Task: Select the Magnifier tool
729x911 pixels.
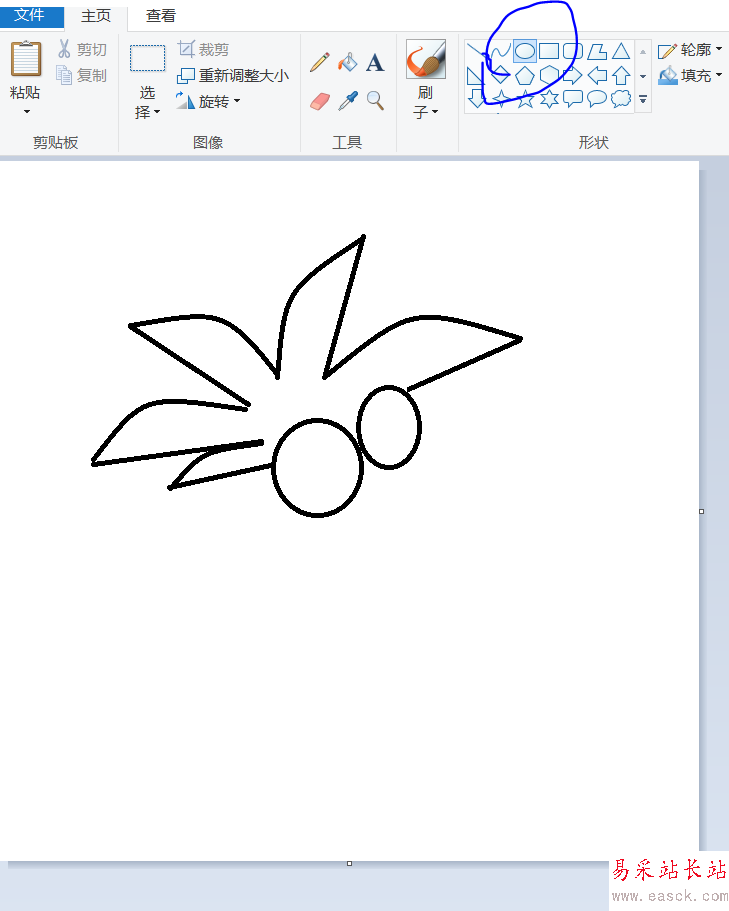Action: coord(375,101)
